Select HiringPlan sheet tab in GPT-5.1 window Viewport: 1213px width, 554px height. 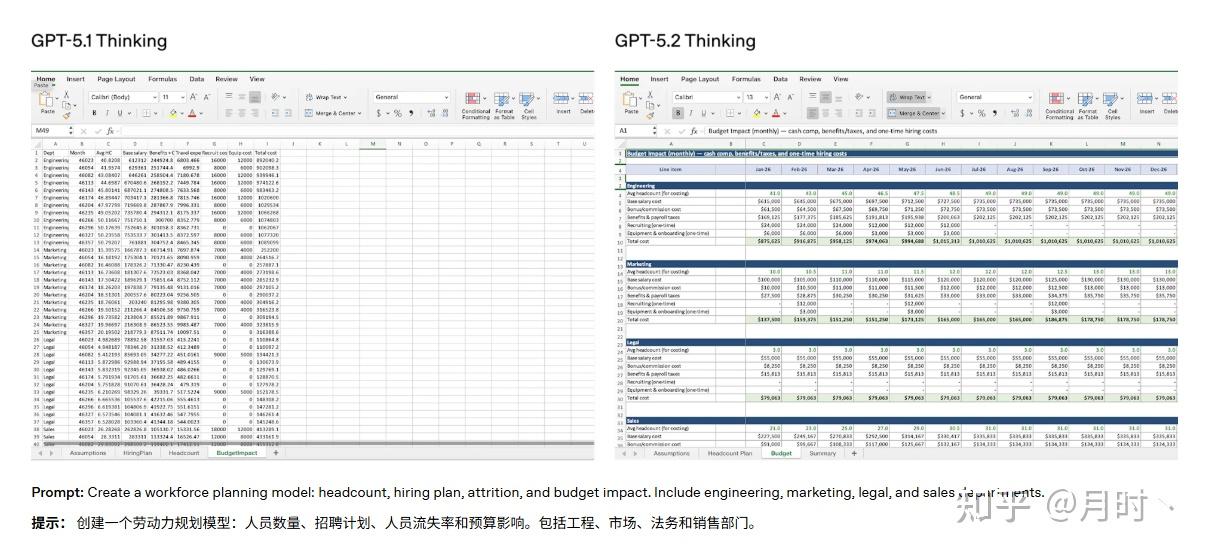[x=138, y=453]
